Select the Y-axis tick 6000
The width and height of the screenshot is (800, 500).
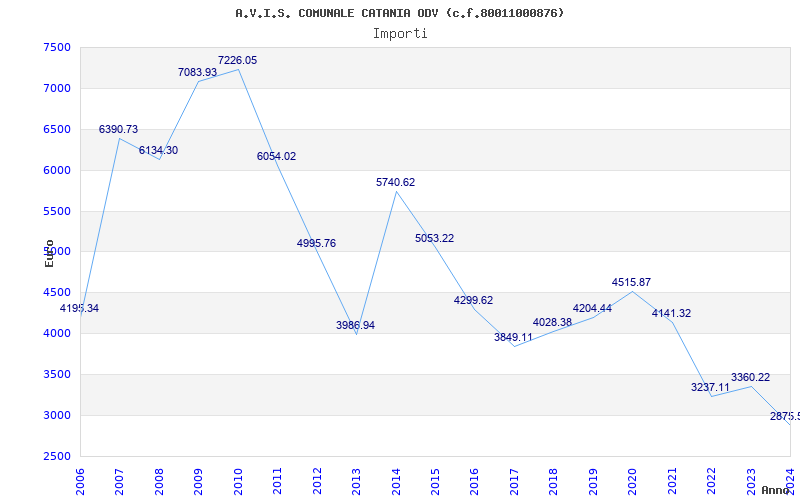pyautogui.click(x=57, y=170)
